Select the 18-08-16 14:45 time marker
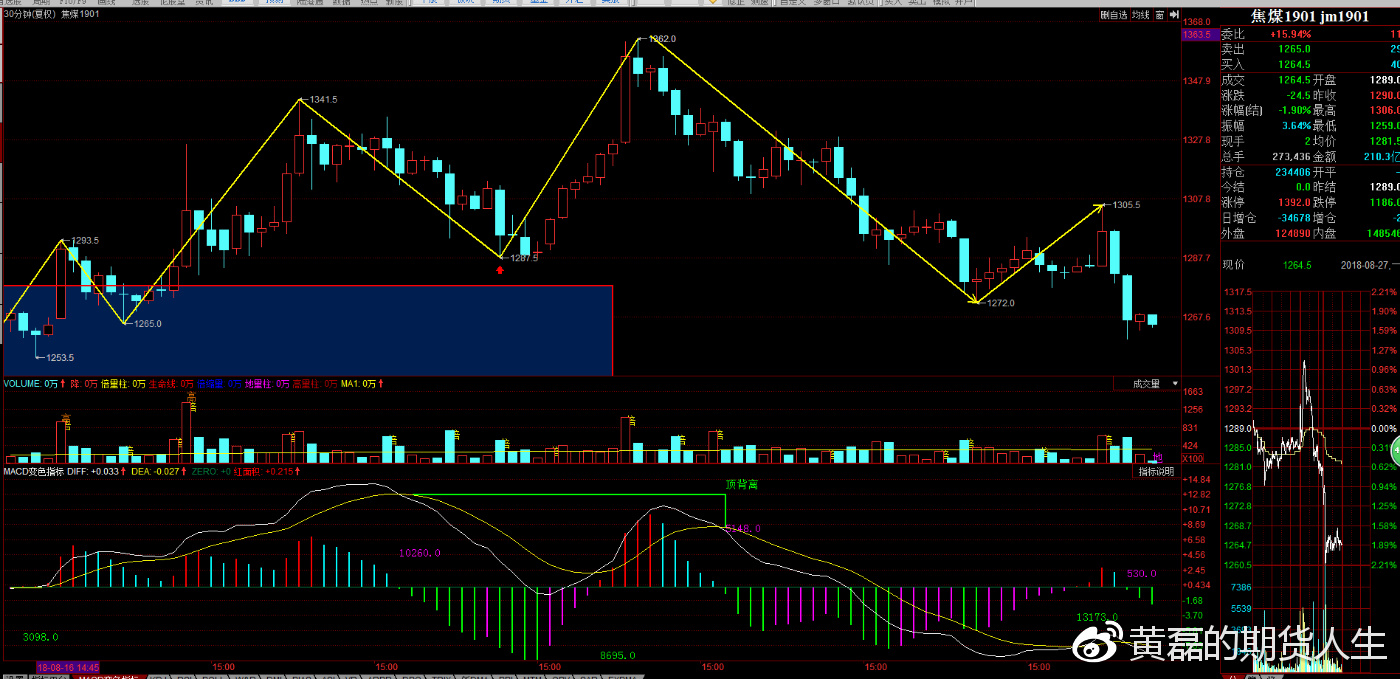 68,666
